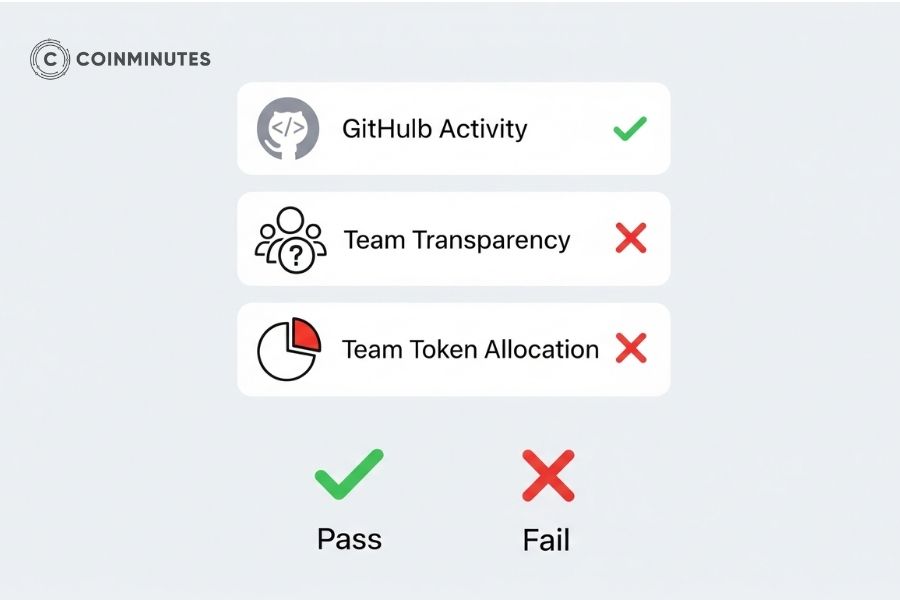Click the pie chart allocation icon
The height and width of the screenshot is (600, 900).
[x=289, y=349]
